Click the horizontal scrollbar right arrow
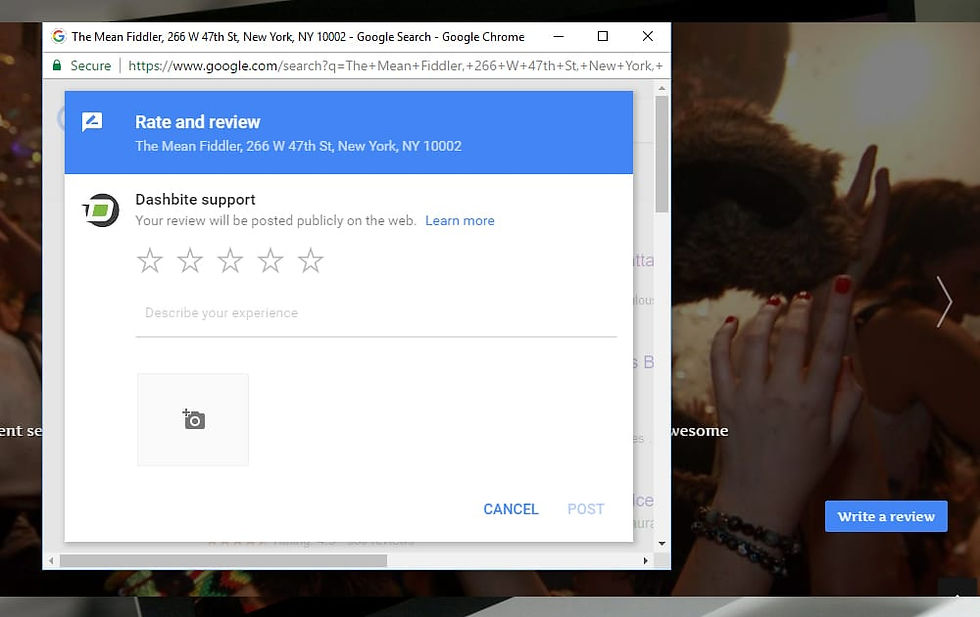 click(x=646, y=561)
